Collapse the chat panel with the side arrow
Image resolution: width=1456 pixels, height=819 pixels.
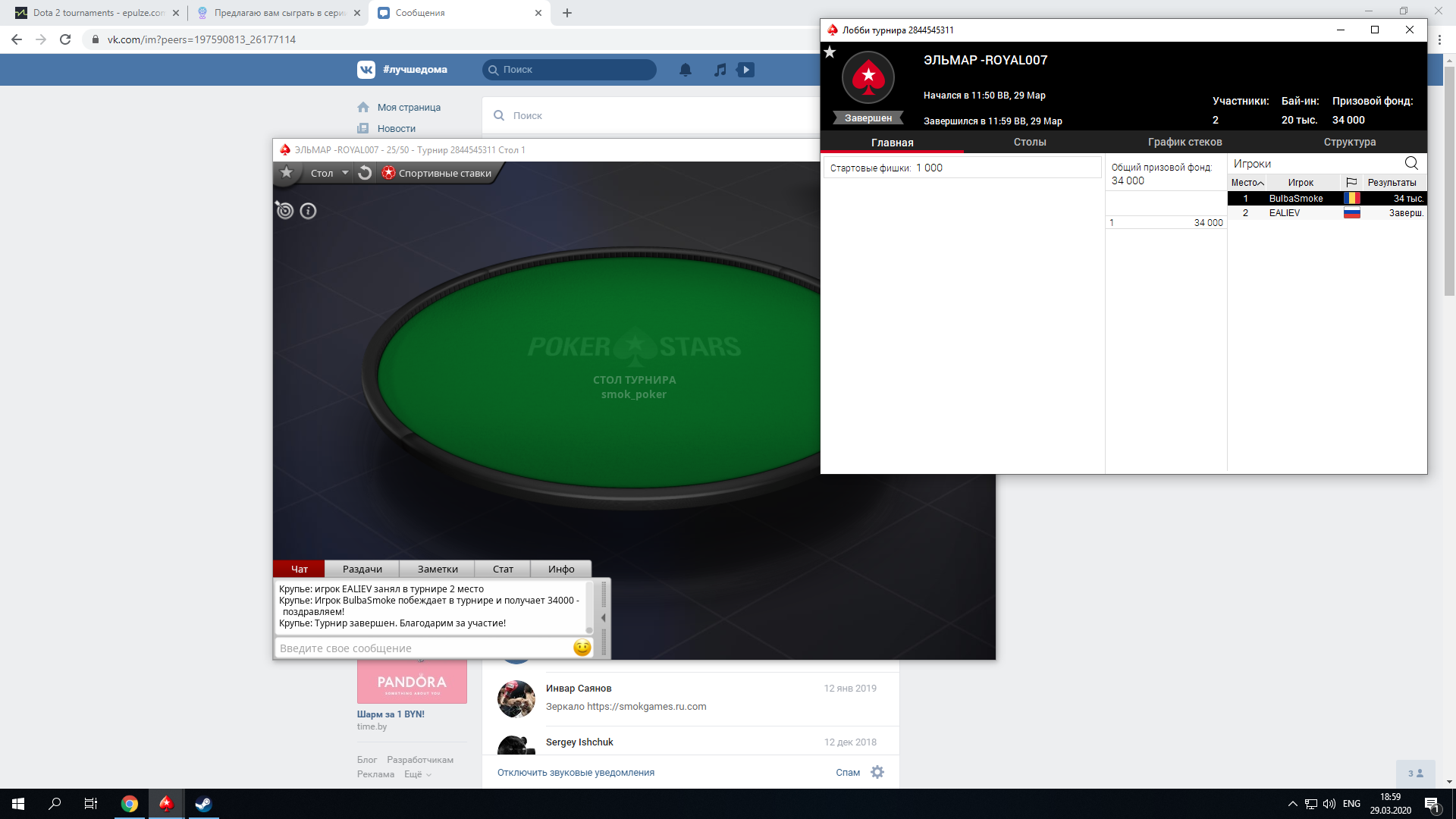(x=604, y=618)
